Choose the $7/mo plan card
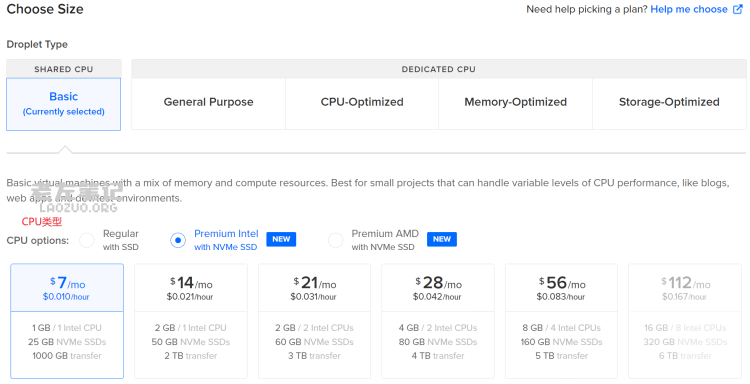Image resolution: width=750 pixels, height=384 pixels. 67,321
